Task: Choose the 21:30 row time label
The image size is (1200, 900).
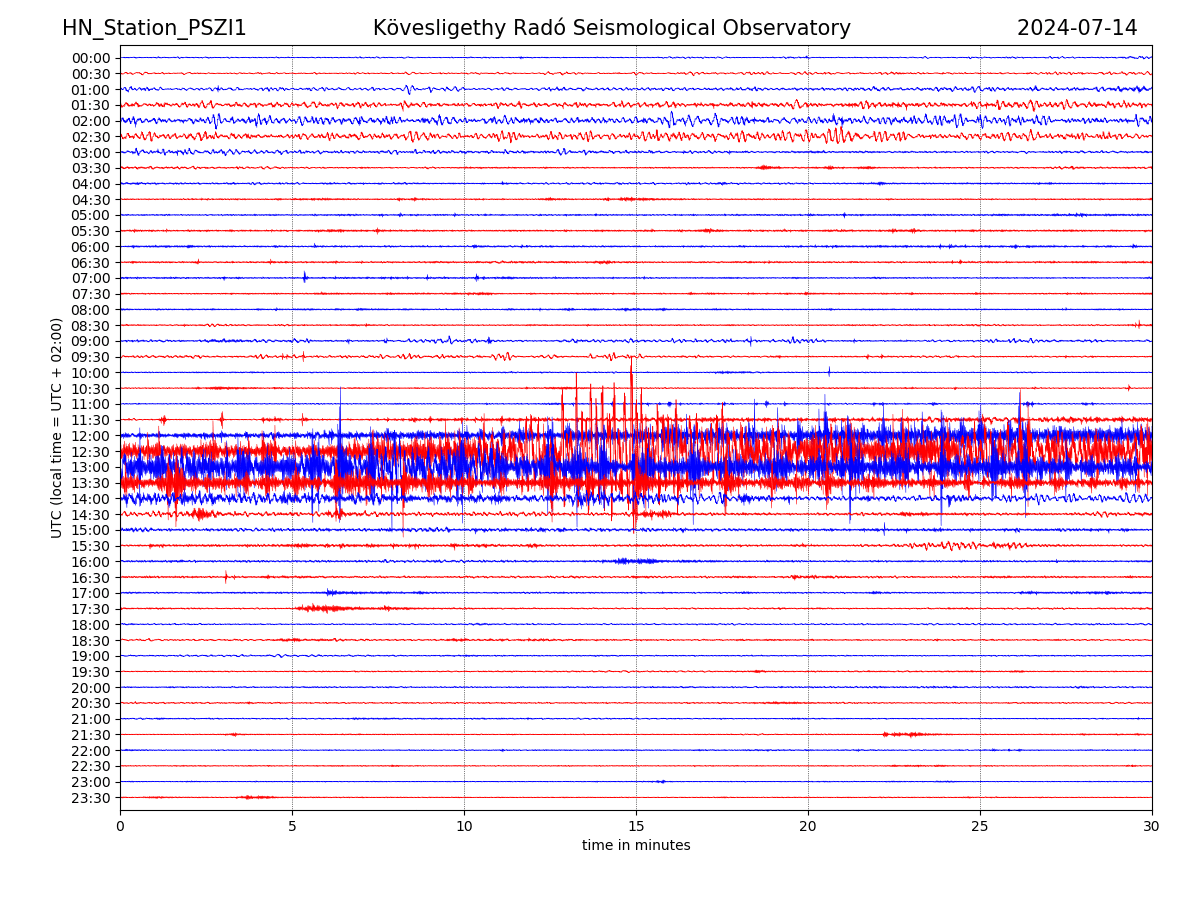Action: [x=90, y=735]
